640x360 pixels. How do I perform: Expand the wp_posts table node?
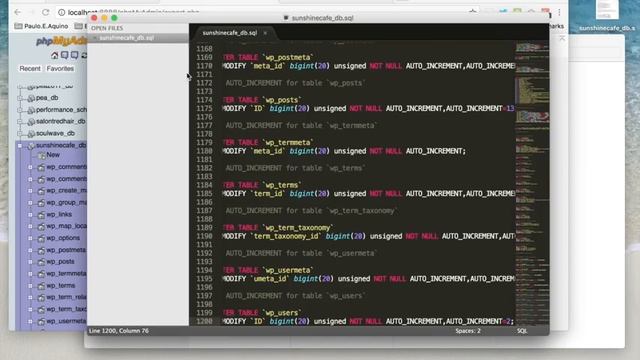click(x=30, y=262)
